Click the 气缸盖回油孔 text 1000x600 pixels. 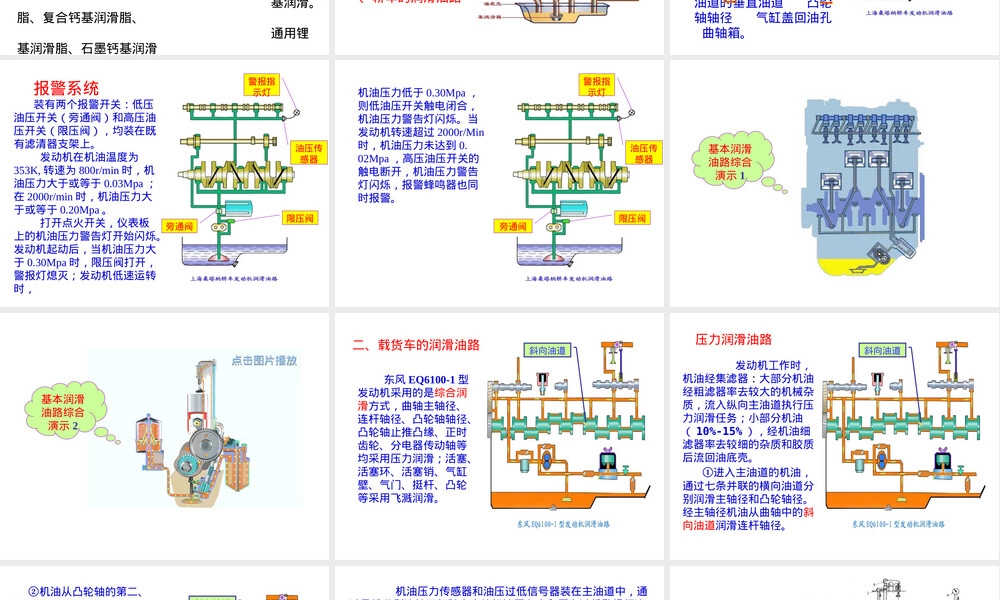(793, 18)
